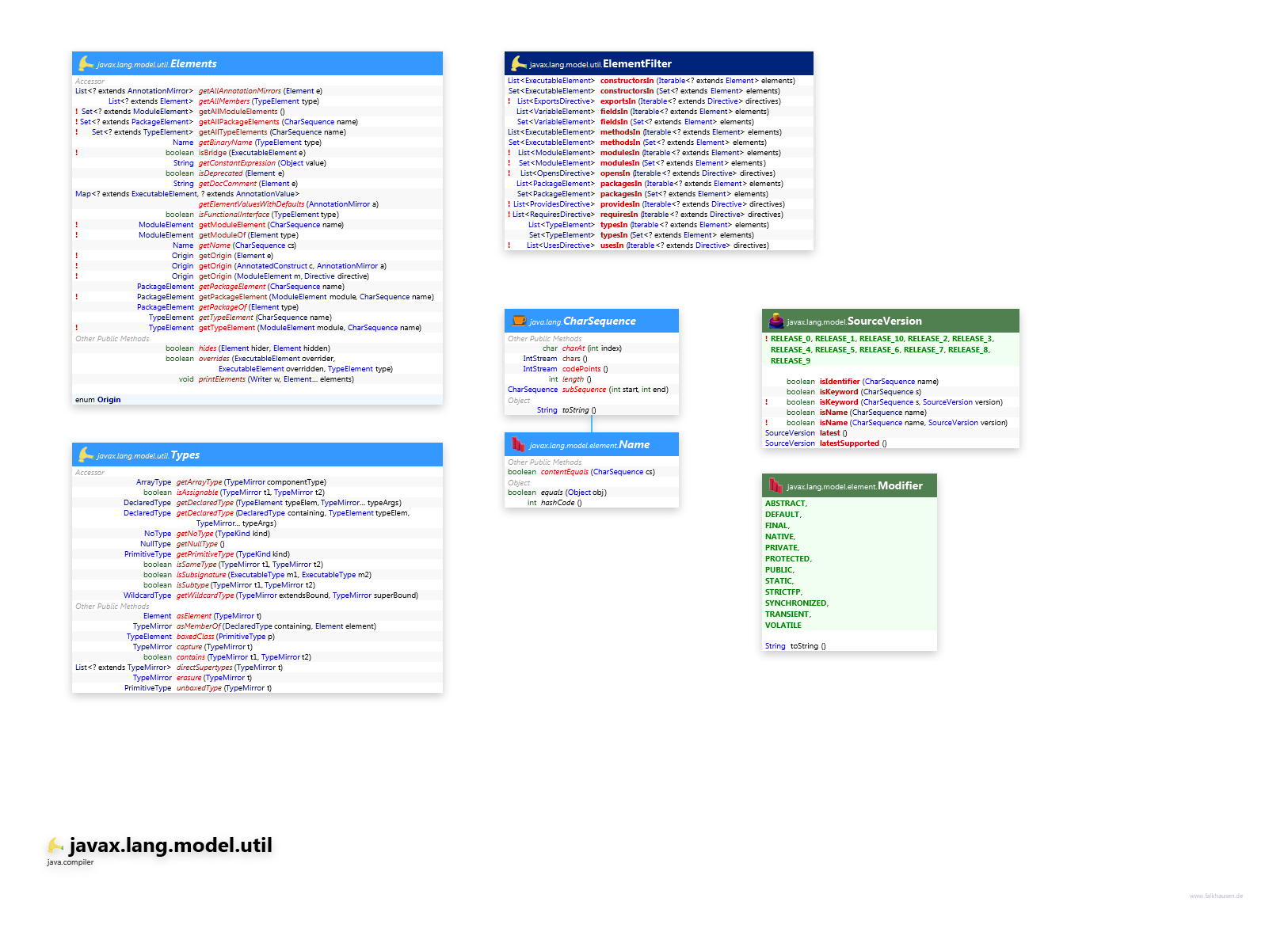Viewport: 1288px width, 932px height.
Task: Click www.falkhausen.de watermark link
Action: pyautogui.click(x=1216, y=896)
